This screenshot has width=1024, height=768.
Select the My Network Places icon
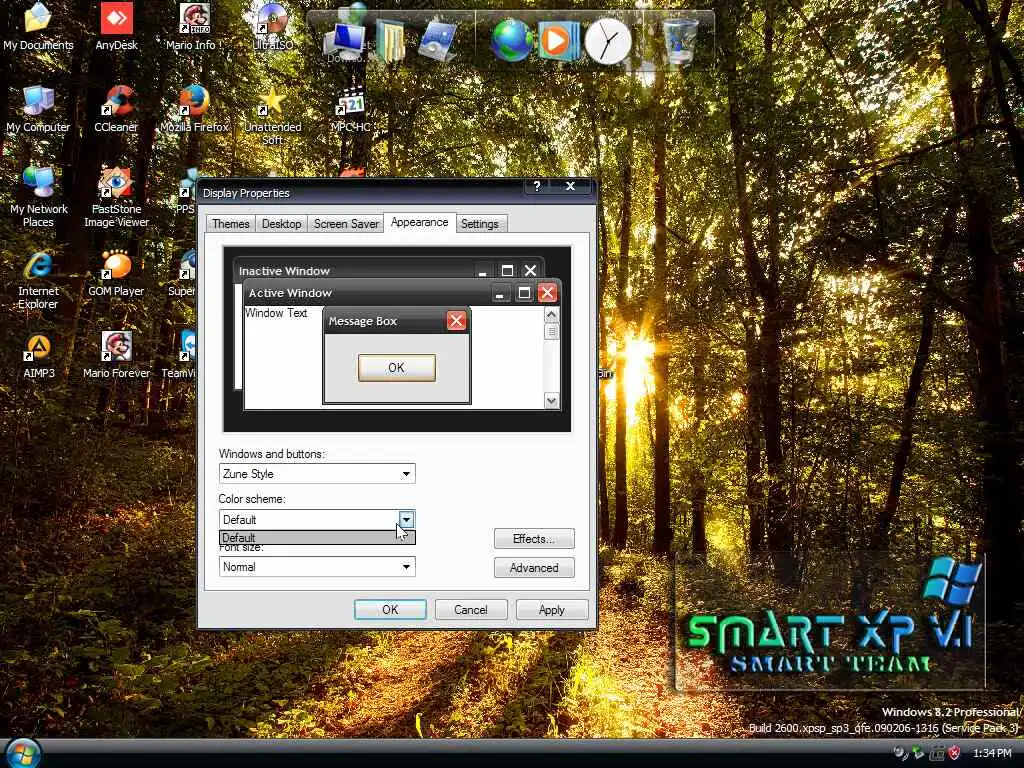point(38,196)
